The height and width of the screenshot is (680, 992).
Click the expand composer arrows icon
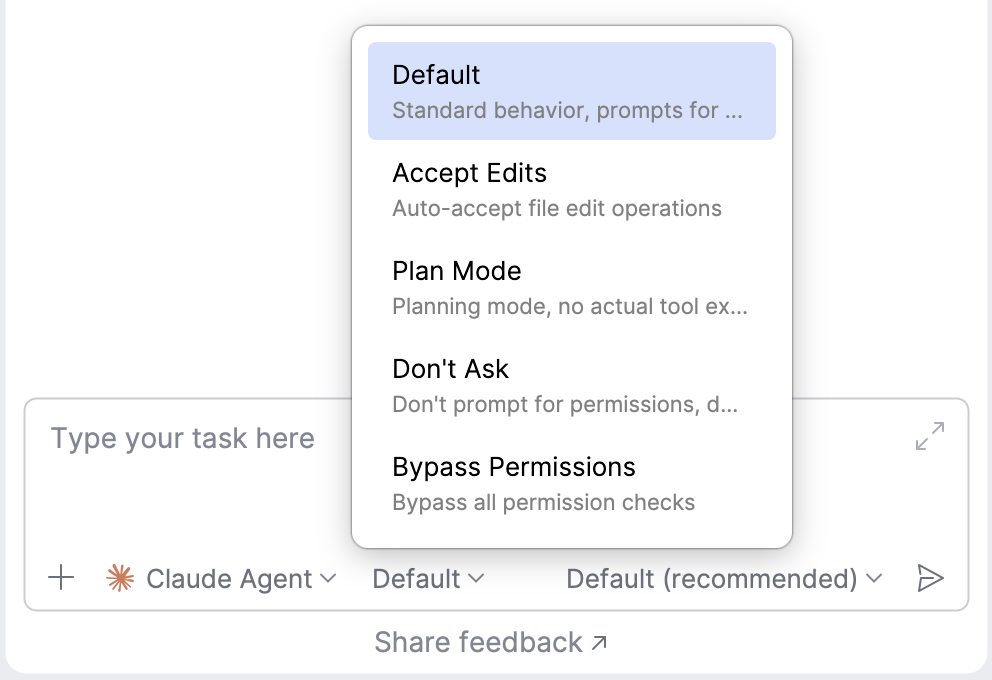929,437
